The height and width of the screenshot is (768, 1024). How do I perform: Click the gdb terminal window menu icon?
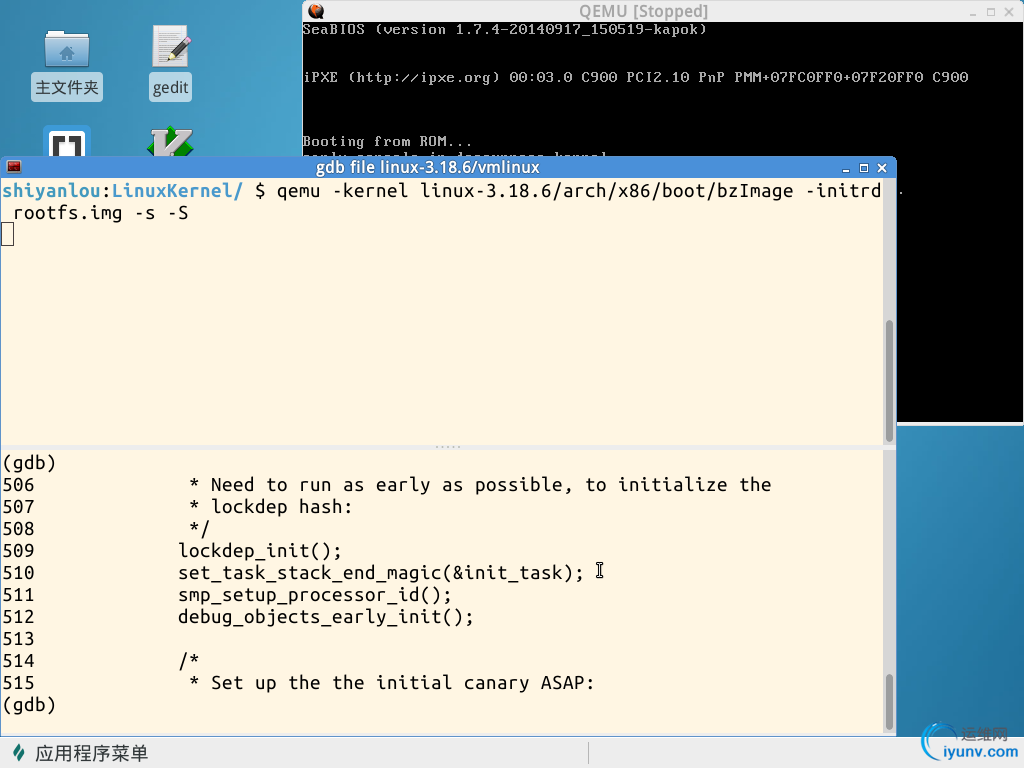click(14, 167)
